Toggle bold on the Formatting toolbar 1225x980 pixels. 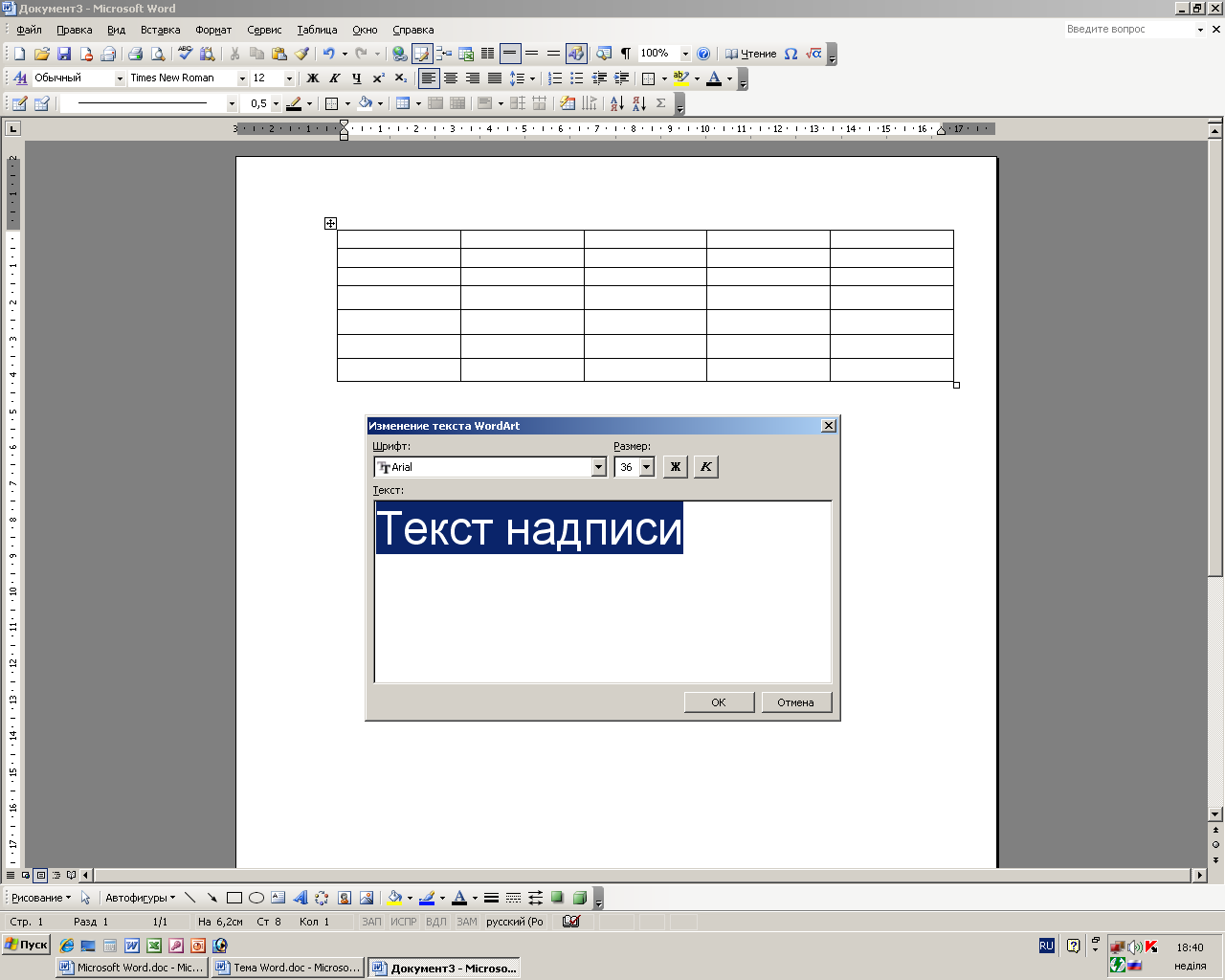coord(312,78)
